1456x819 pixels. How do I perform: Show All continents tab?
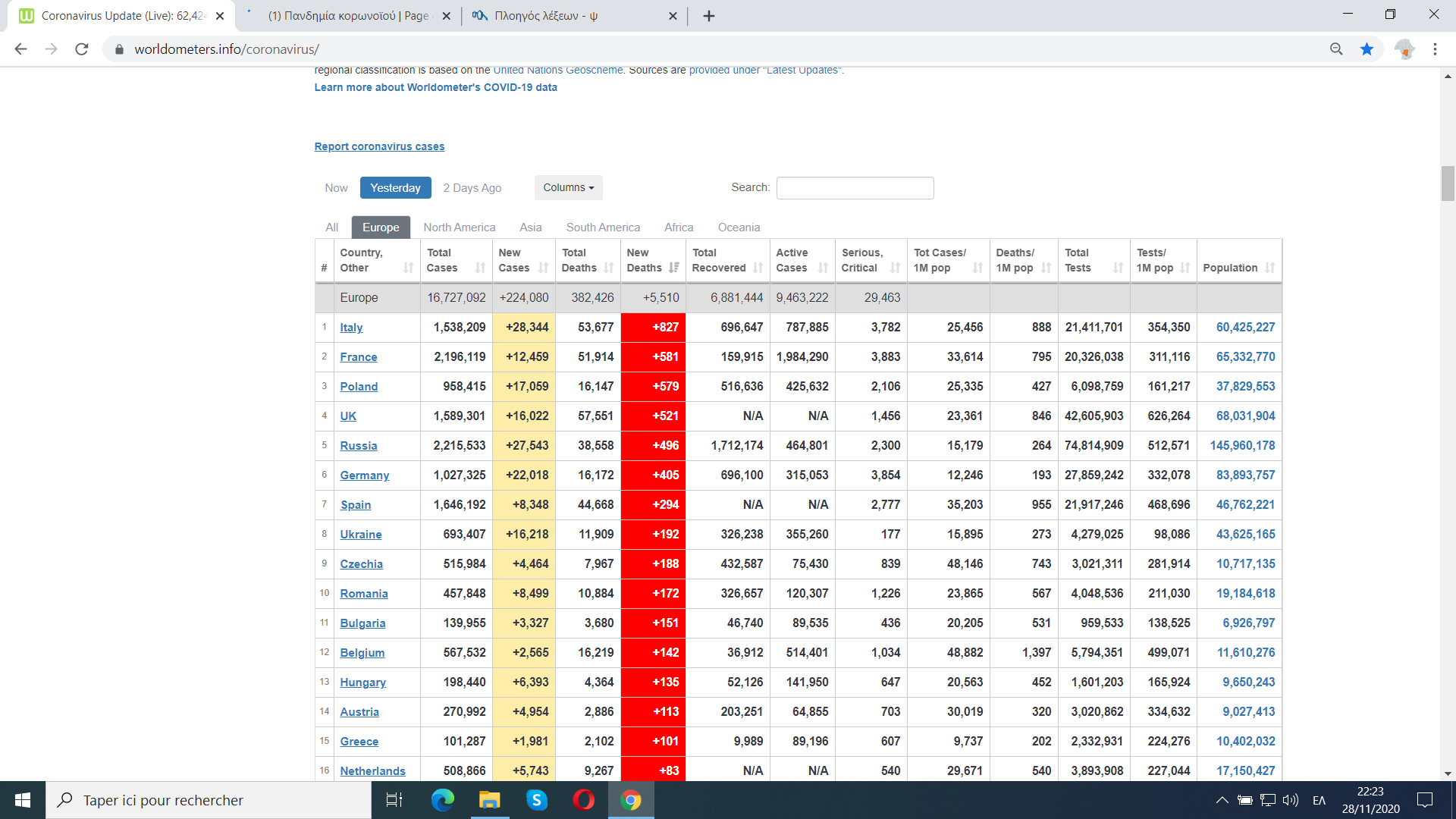tap(331, 227)
